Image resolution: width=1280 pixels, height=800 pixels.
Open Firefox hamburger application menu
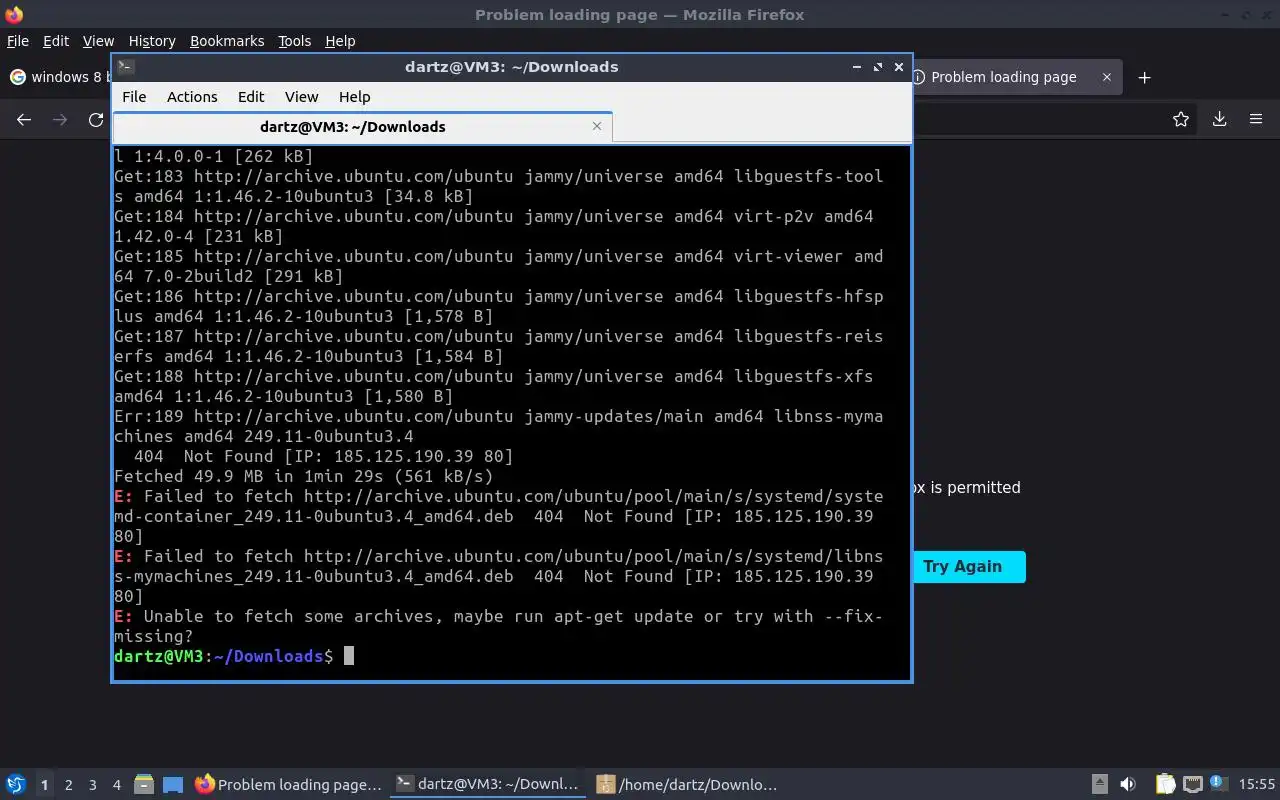pos(1256,119)
